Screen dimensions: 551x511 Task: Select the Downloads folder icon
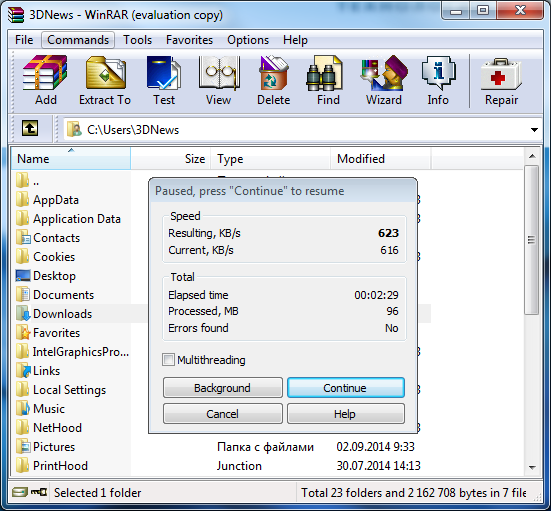tap(23, 313)
